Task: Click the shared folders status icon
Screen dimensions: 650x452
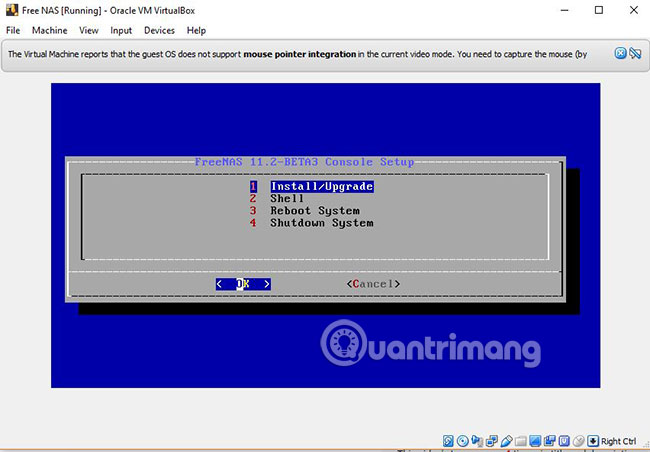Action: click(x=521, y=441)
